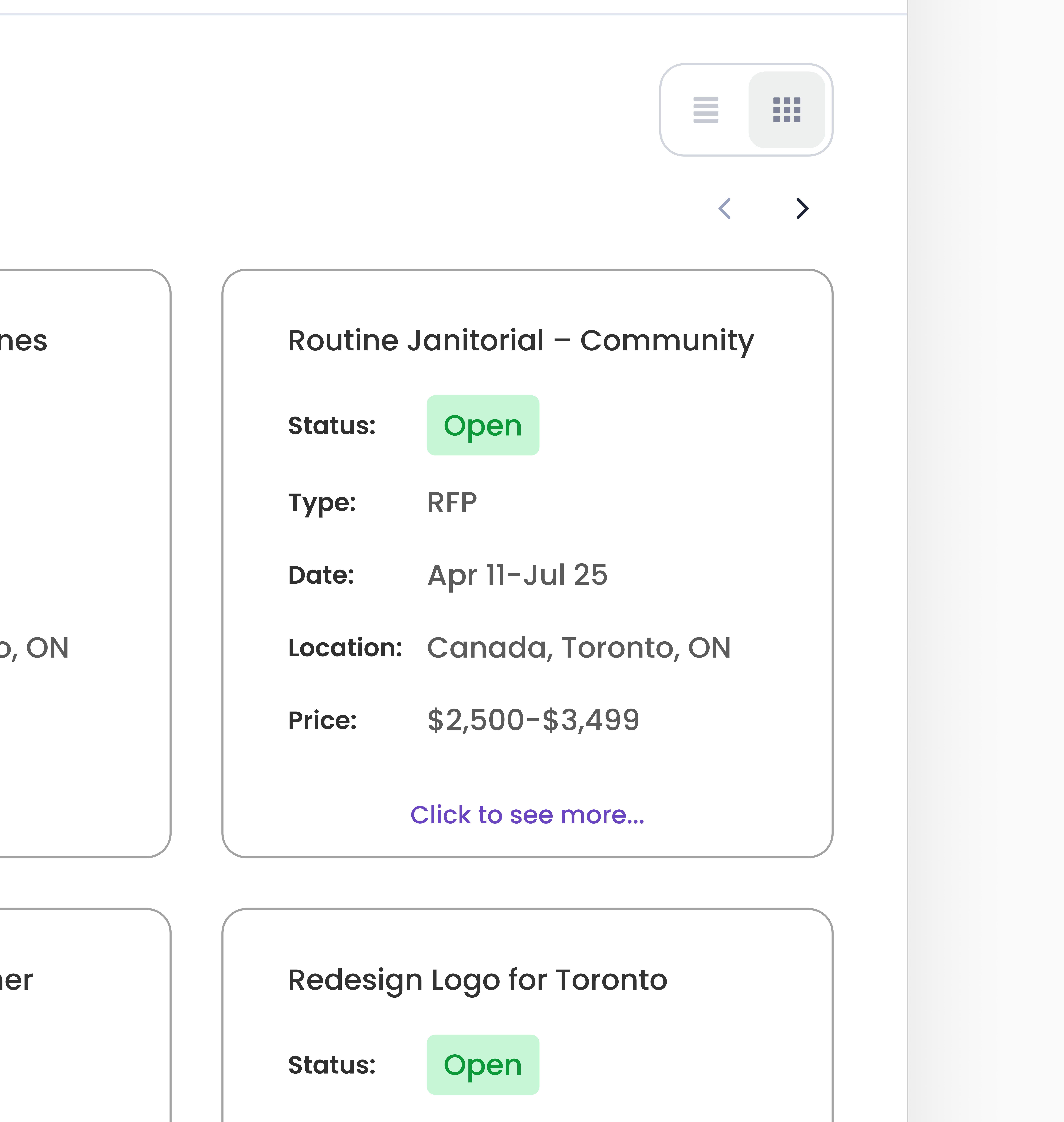This screenshot has width=1064, height=1122.
Task: Click Open status badge on Redesign Logo card
Action: [483, 1065]
